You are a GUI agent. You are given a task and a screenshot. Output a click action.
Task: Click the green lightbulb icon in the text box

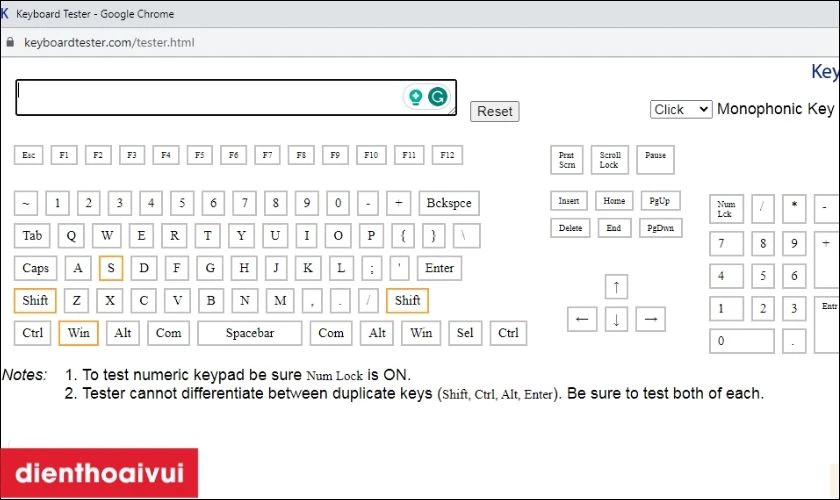pyautogui.click(x=415, y=96)
